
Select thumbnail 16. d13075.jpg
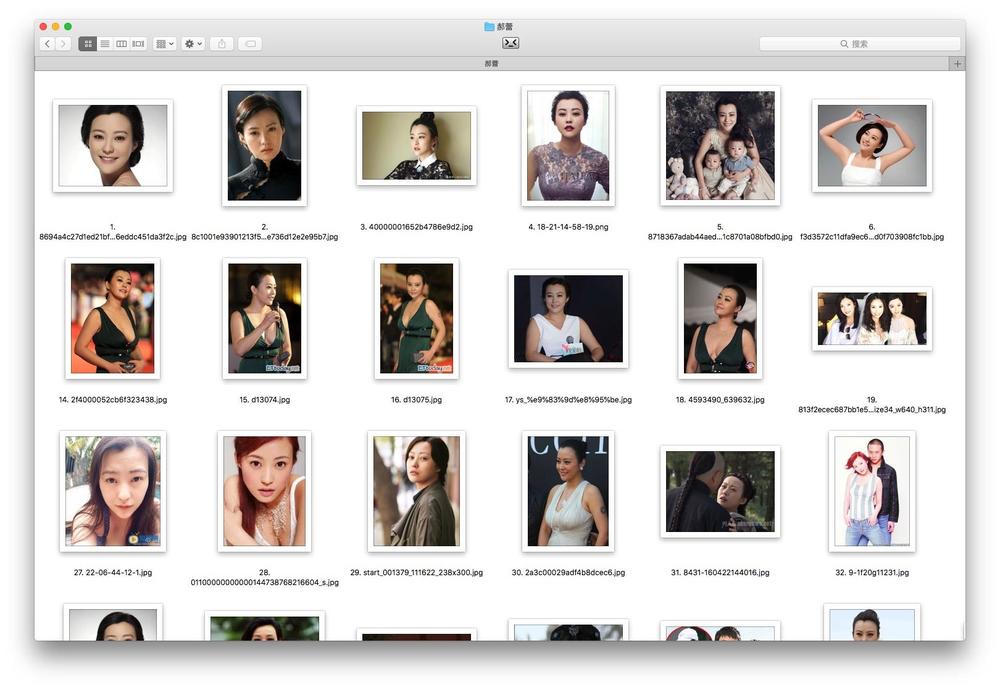point(416,318)
